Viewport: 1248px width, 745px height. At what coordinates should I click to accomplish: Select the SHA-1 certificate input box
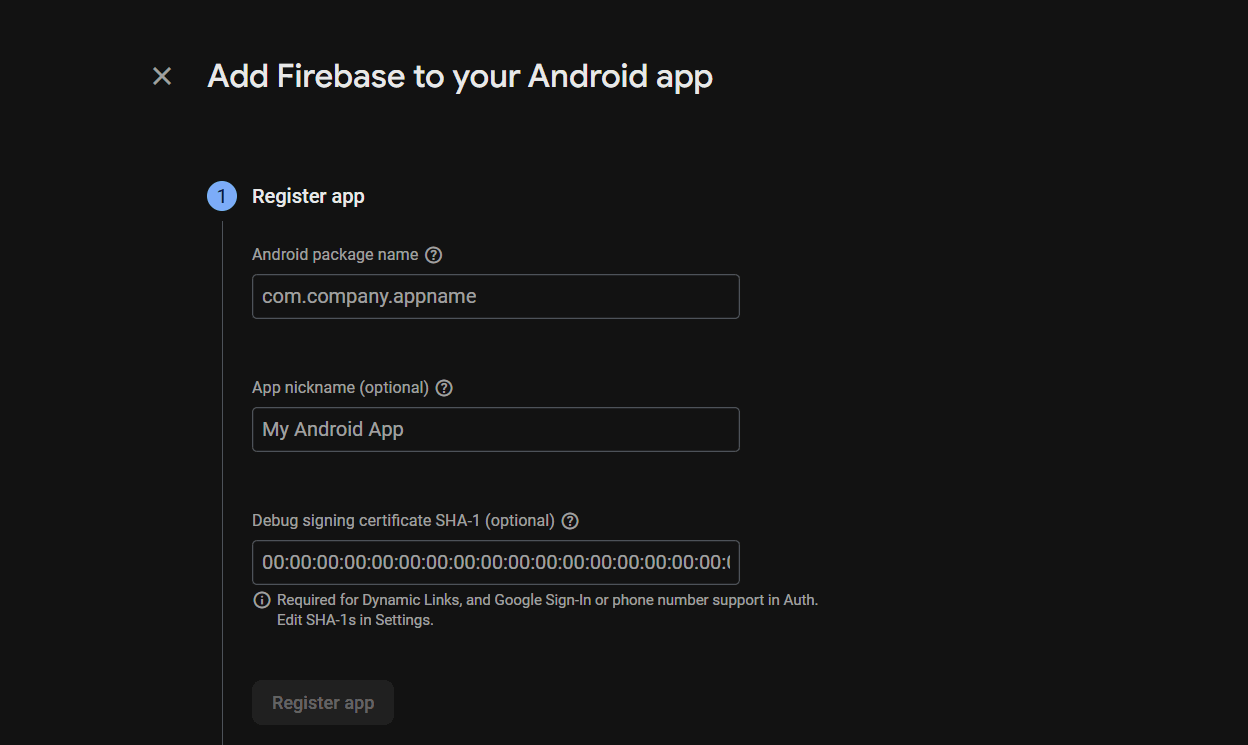pos(495,562)
